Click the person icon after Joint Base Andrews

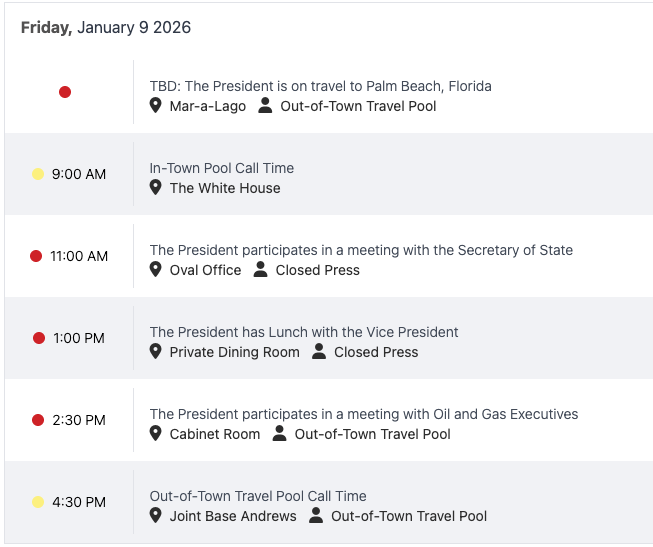tap(316, 516)
